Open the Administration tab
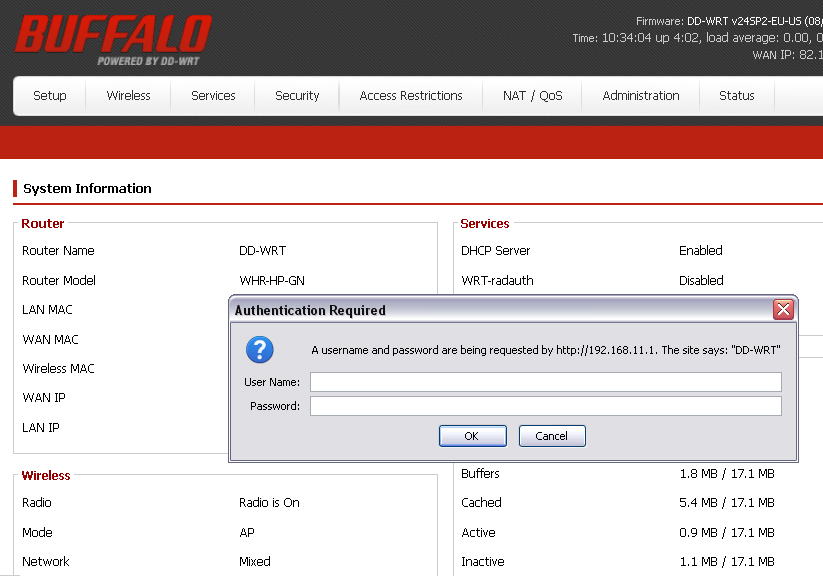This screenshot has height=576, width=823. (x=641, y=96)
